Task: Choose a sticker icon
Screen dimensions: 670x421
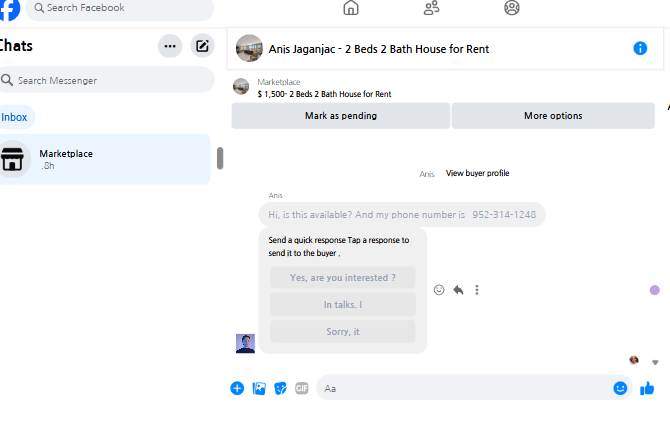Action: [x=280, y=388]
